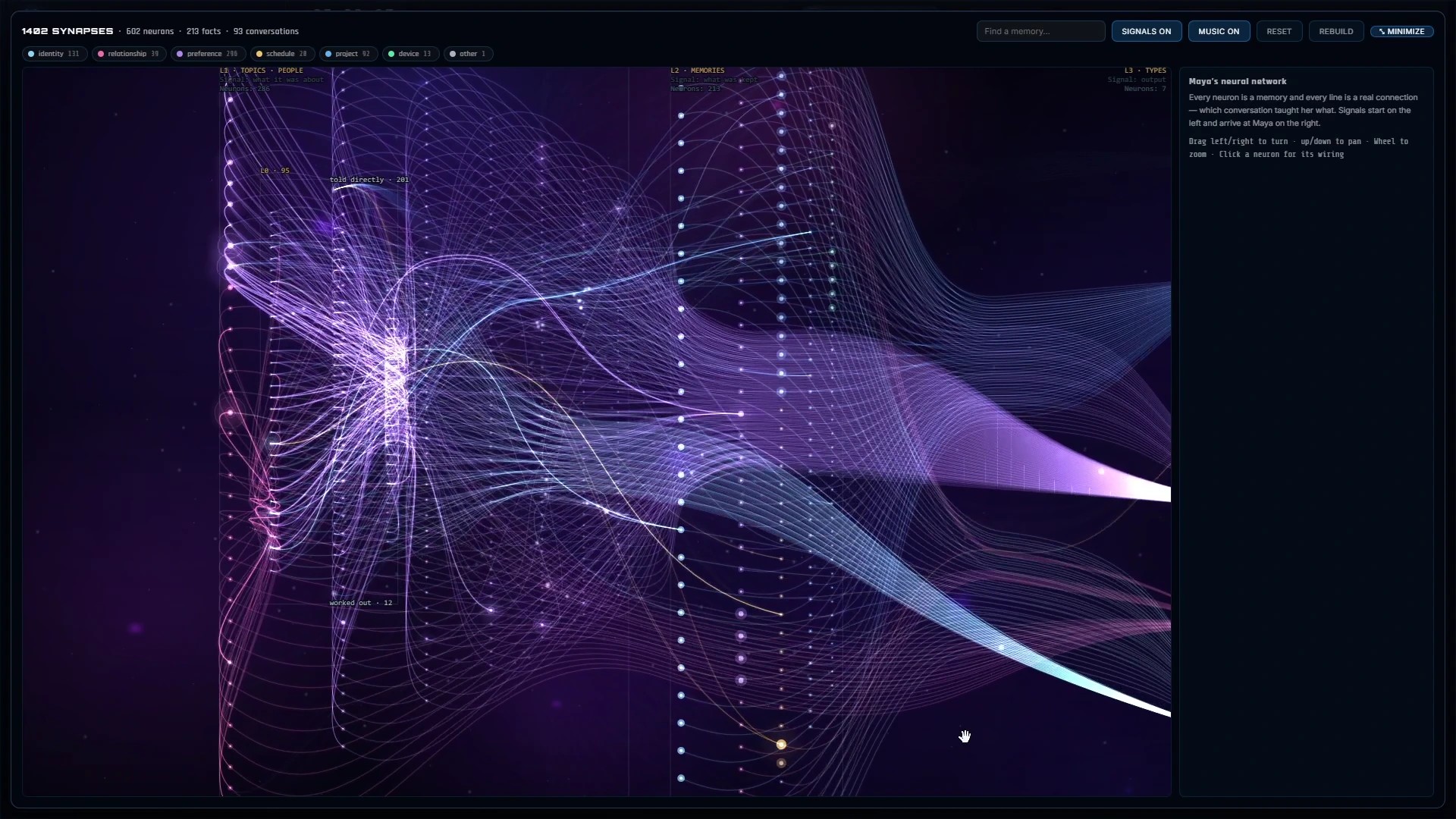Toggle the preference 298 filter chip
The width and height of the screenshot is (1456, 819).
click(x=208, y=54)
